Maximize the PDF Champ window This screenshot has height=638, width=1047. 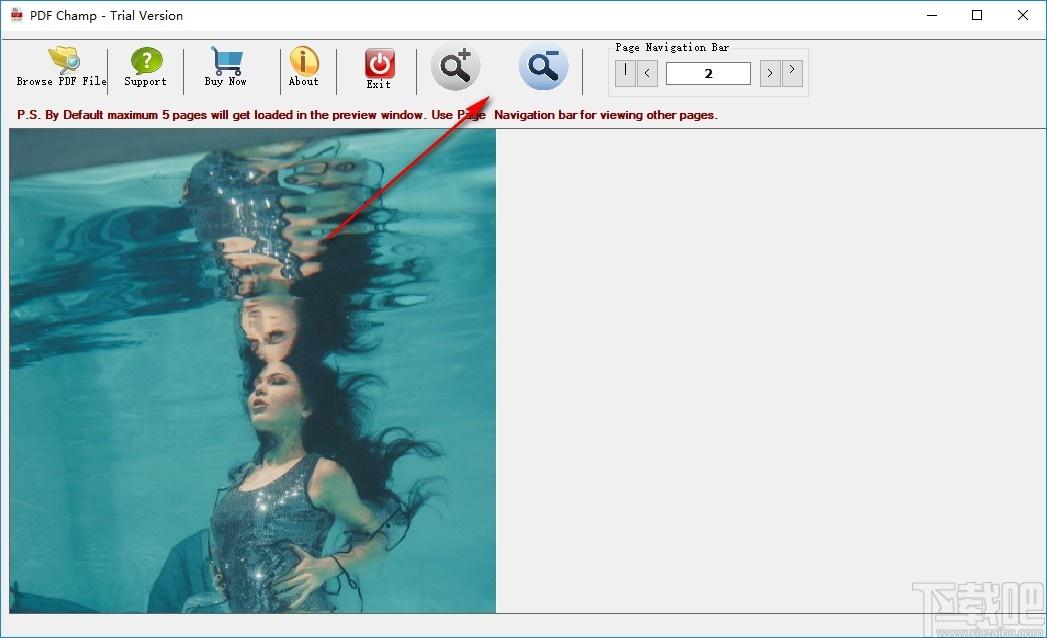(977, 15)
